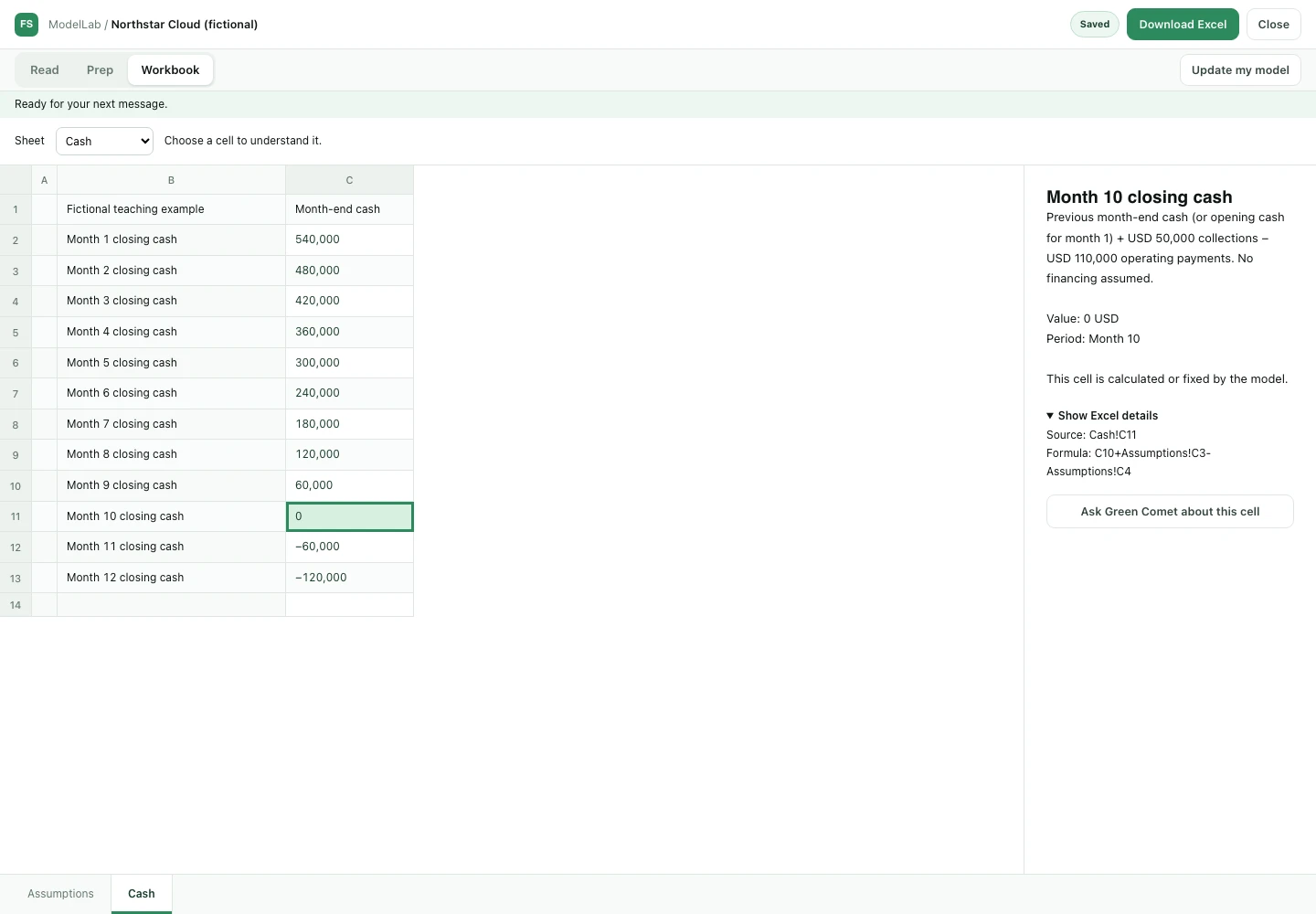Viewport: 1316px width, 914px height.
Task: Select the cell showing −120,000
Action: click(x=350, y=578)
